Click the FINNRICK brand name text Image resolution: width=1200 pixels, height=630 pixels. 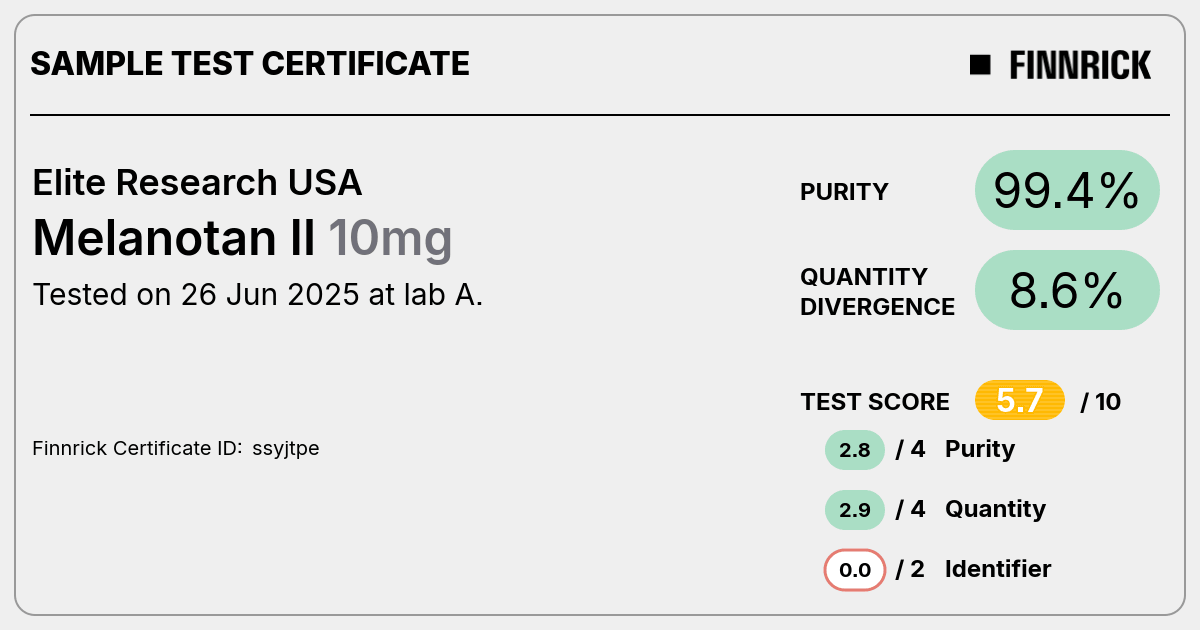click(x=1080, y=65)
